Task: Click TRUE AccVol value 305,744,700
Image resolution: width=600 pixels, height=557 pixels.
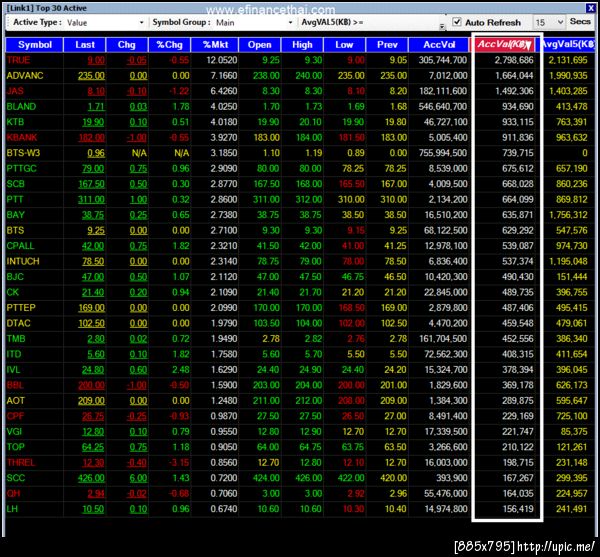Action: click(x=443, y=60)
